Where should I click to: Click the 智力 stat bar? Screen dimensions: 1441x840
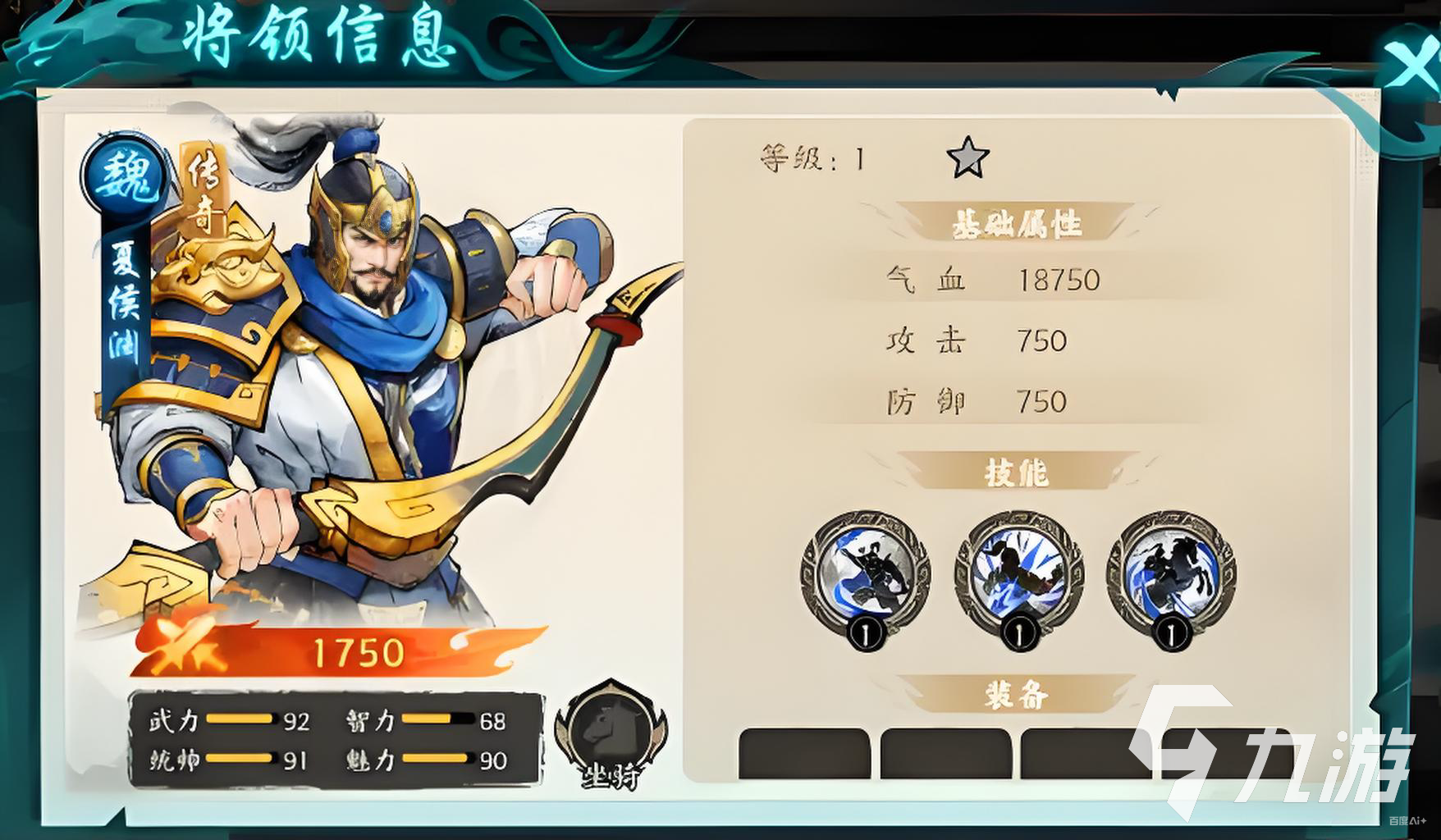(437, 719)
